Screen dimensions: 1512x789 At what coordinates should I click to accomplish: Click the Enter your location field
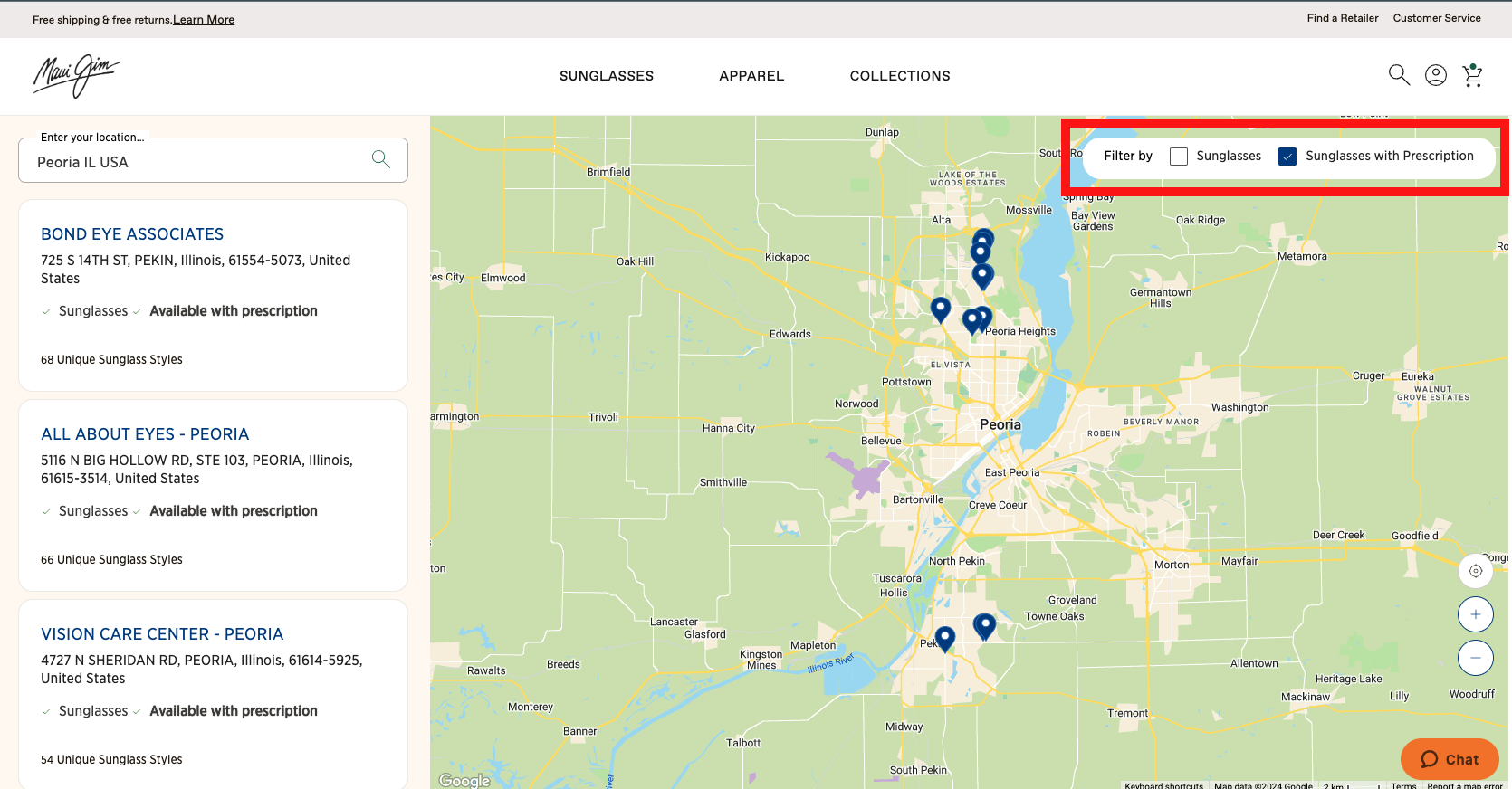coord(195,162)
